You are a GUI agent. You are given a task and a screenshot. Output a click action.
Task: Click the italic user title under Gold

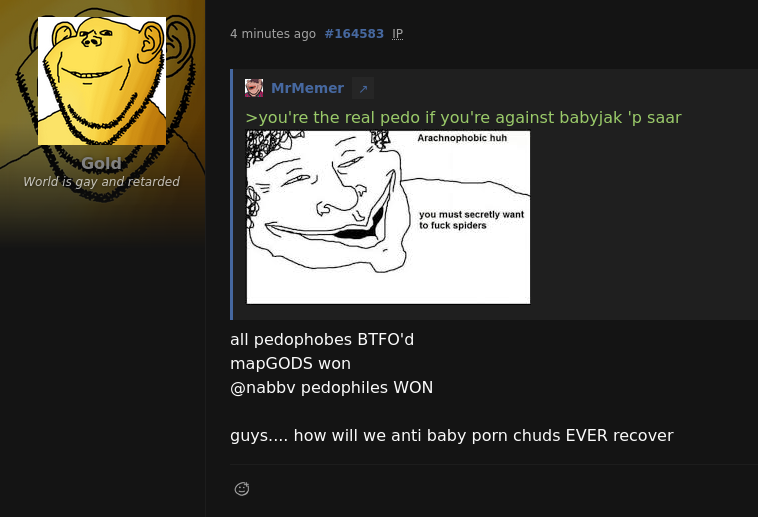click(x=102, y=181)
